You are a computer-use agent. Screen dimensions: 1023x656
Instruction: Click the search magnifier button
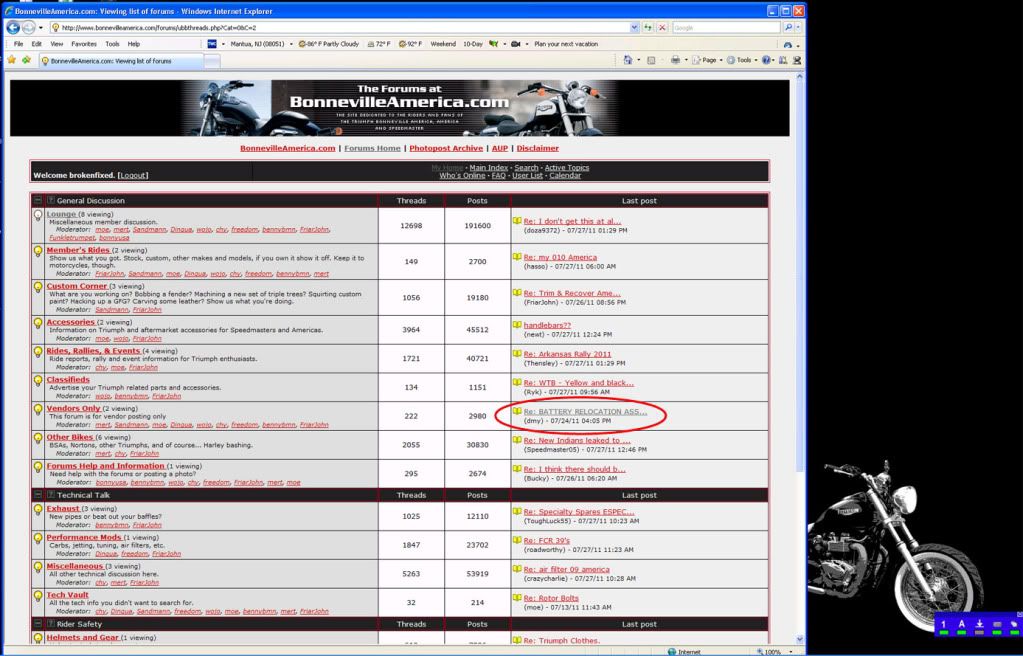point(789,27)
